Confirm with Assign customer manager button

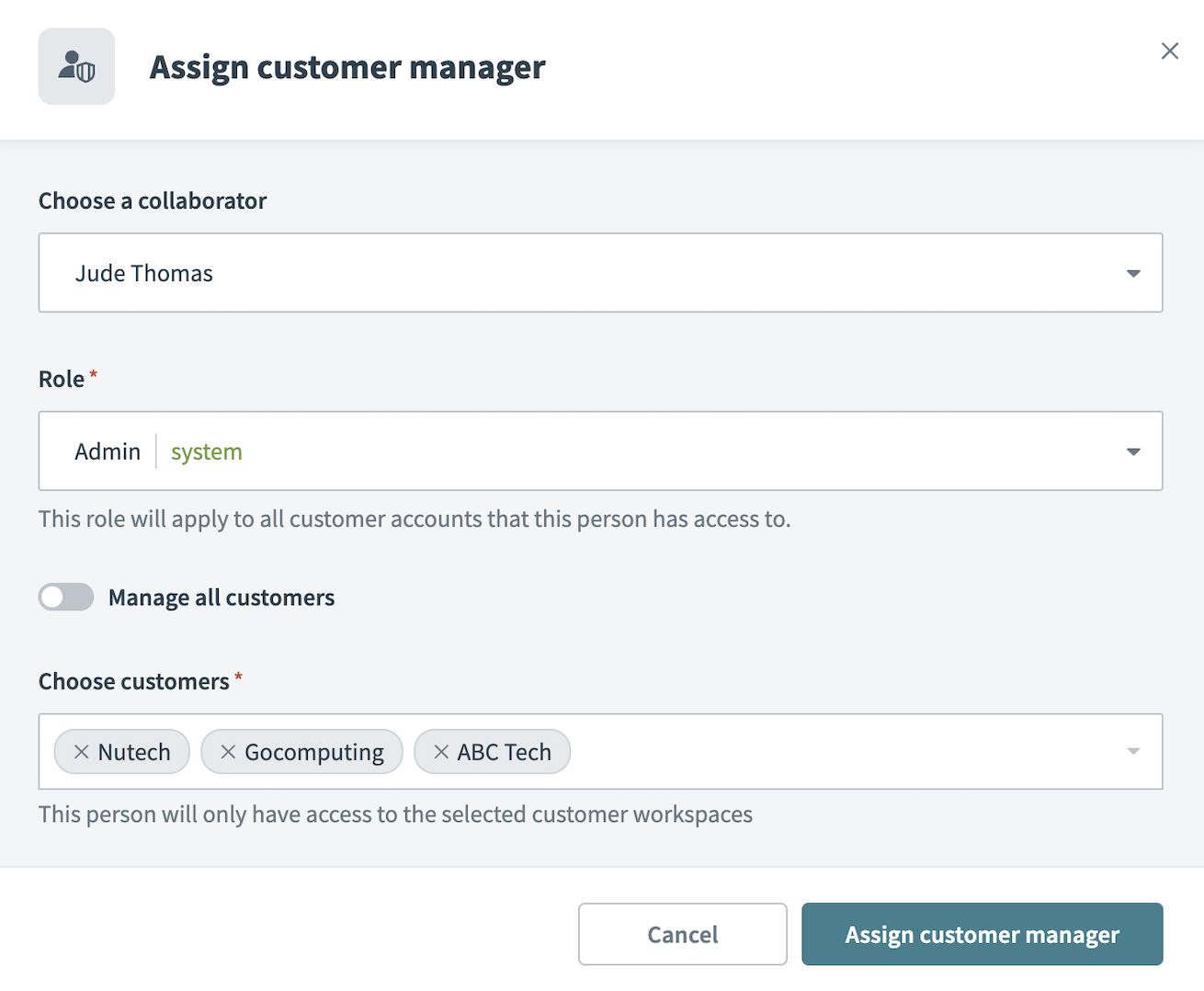tap(981, 934)
